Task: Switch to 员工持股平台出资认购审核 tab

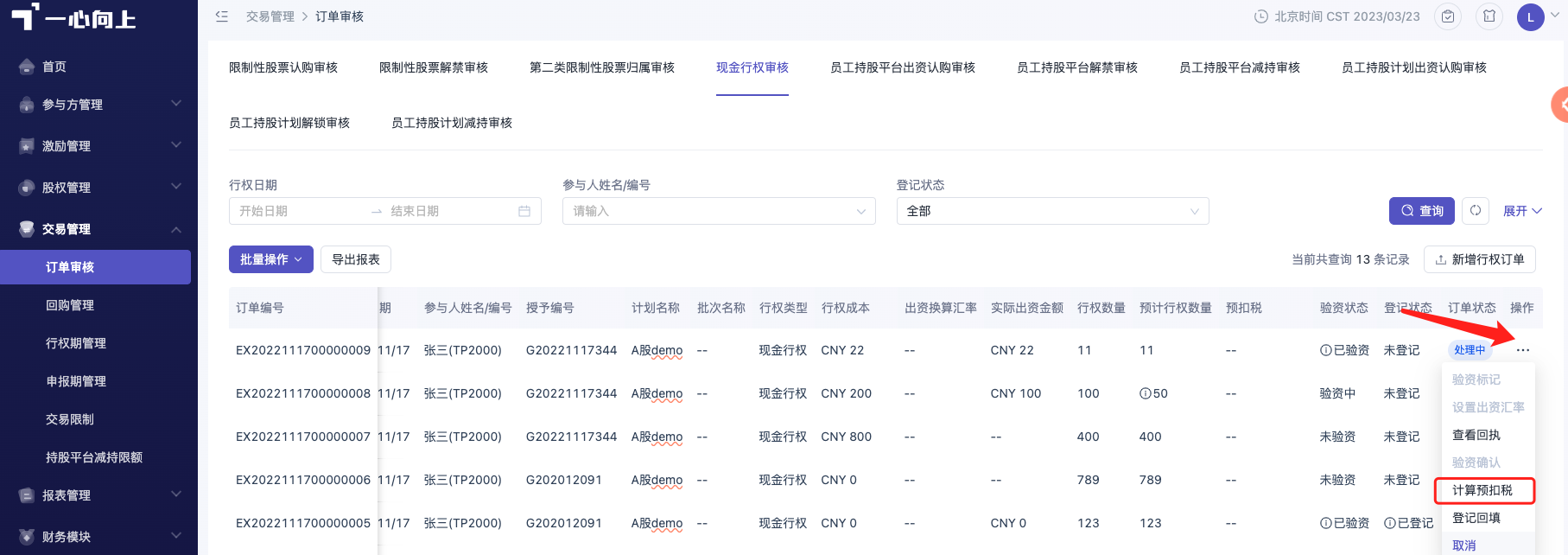Action: tap(903, 67)
